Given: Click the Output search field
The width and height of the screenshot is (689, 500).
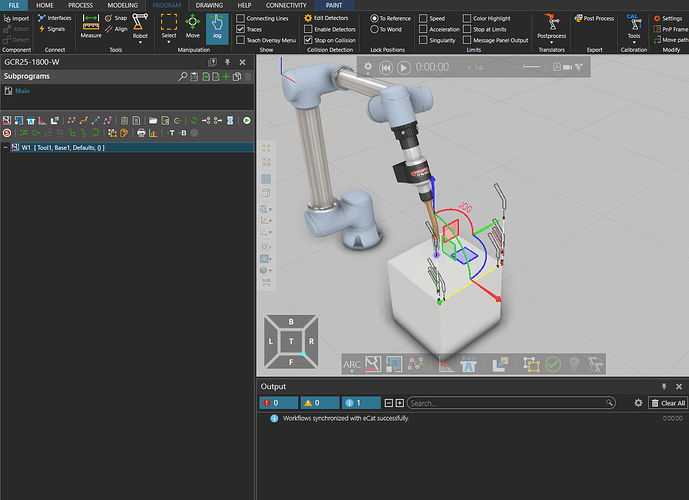Looking at the screenshot, I should coord(511,403).
